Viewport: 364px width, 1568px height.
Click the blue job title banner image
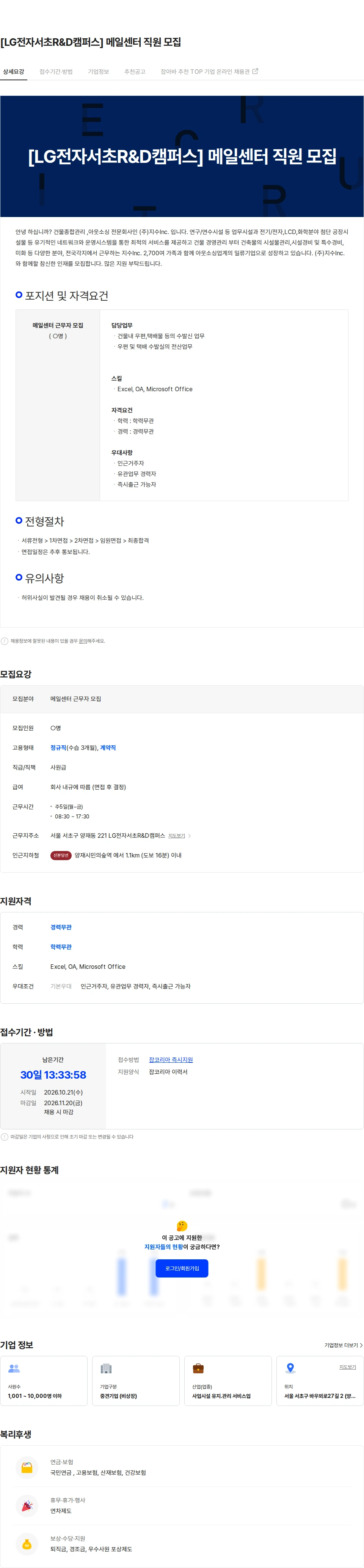click(182, 156)
